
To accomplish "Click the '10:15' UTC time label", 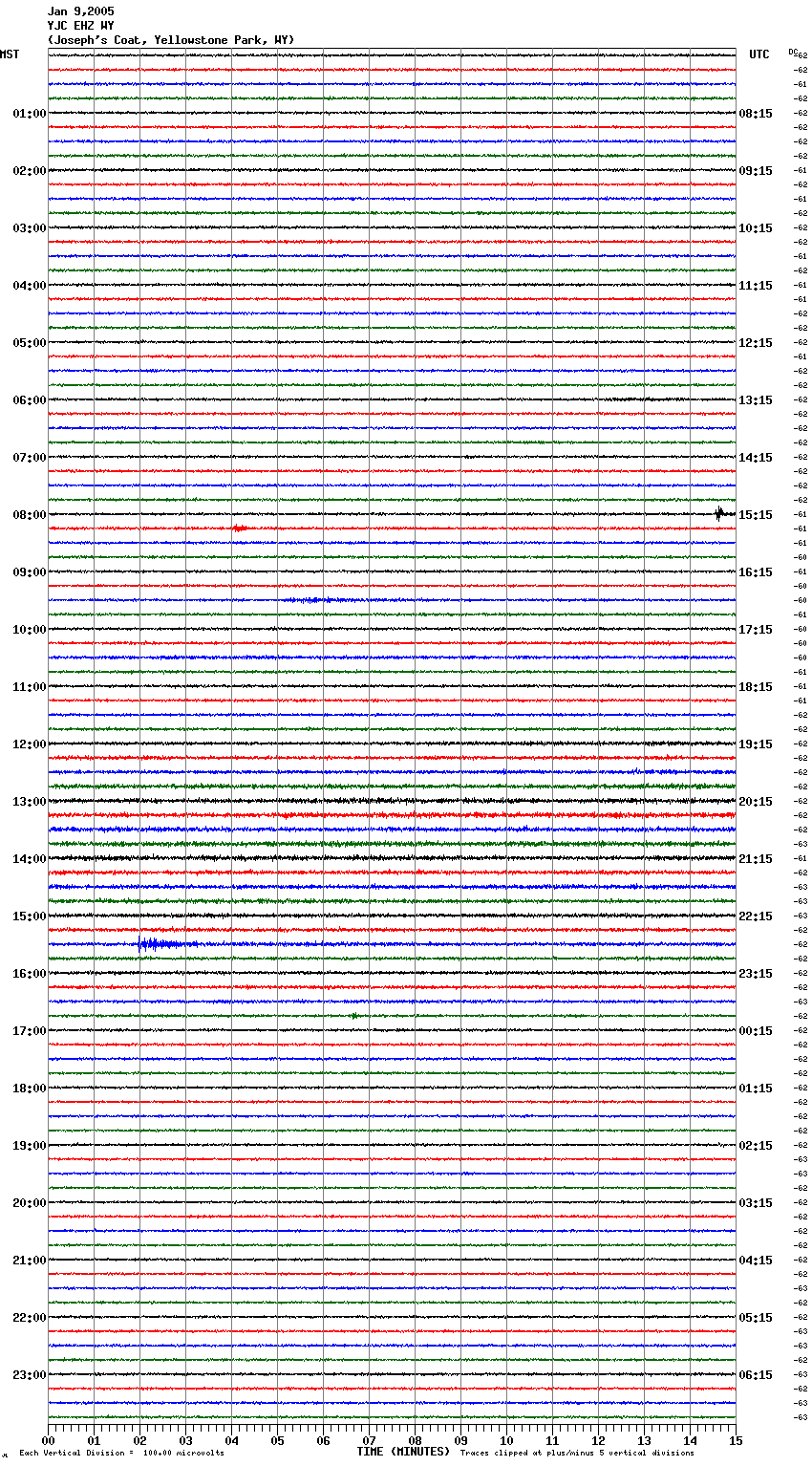I will (x=756, y=228).
